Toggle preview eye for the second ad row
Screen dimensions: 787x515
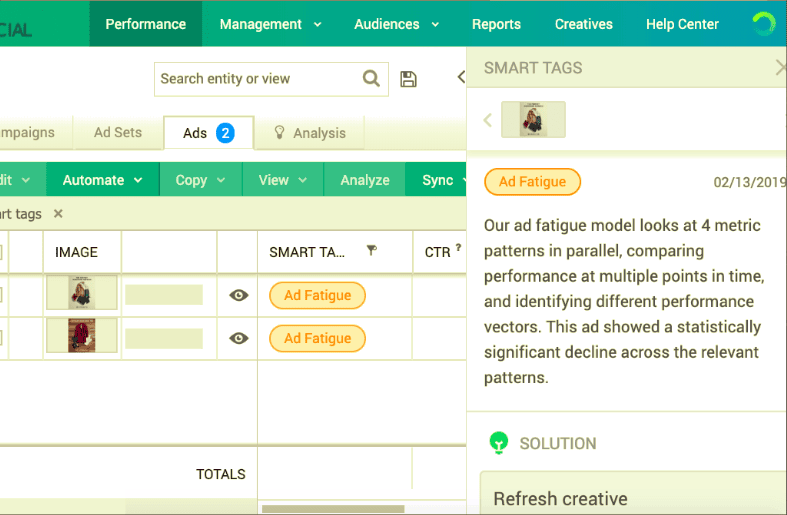coord(238,338)
